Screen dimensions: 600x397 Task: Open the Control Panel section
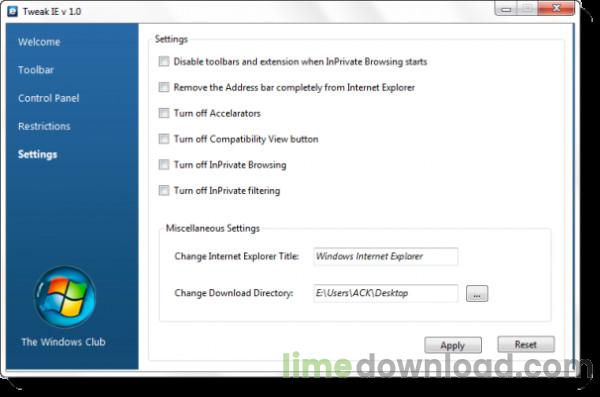pyautogui.click(x=49, y=98)
